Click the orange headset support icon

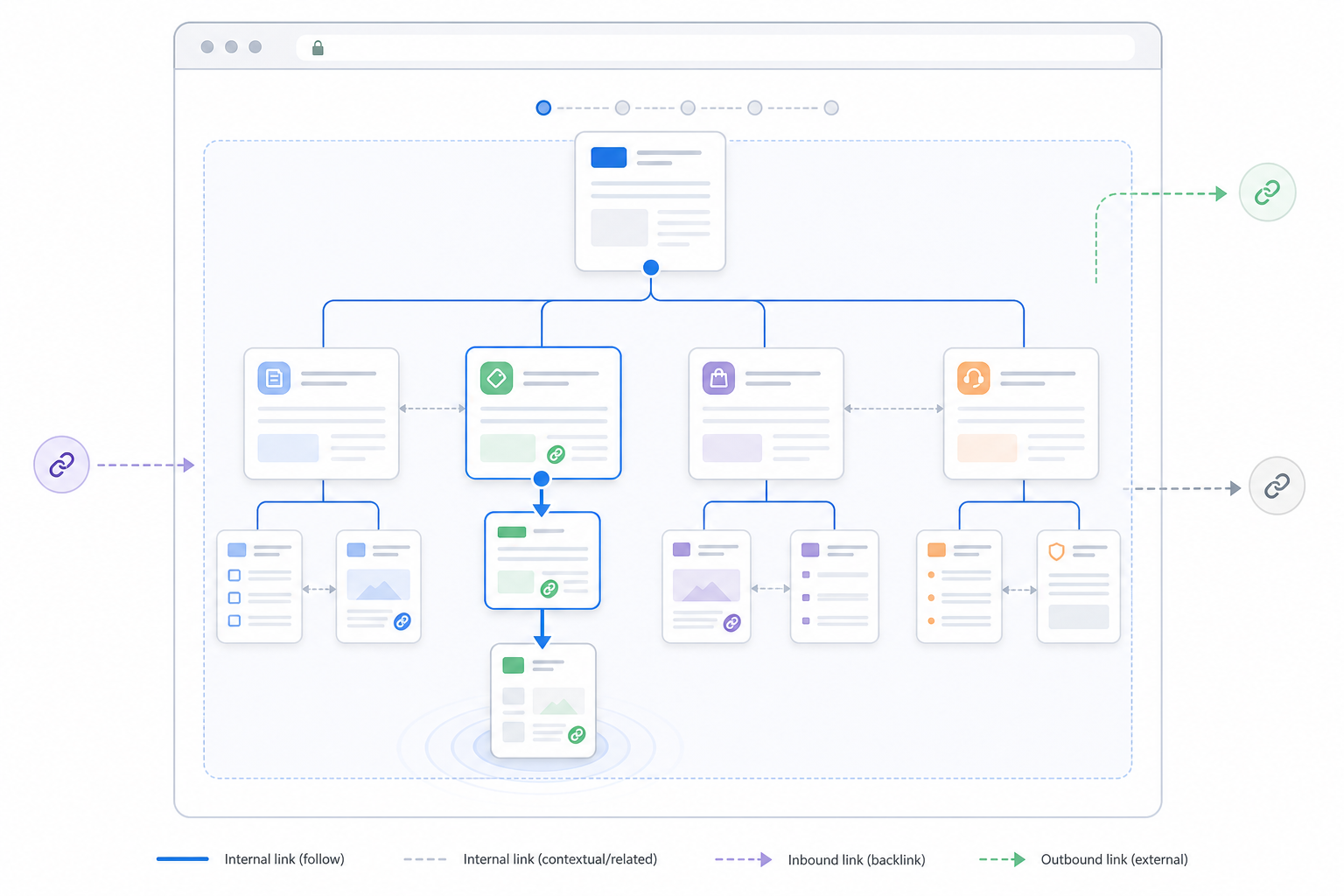(973, 378)
